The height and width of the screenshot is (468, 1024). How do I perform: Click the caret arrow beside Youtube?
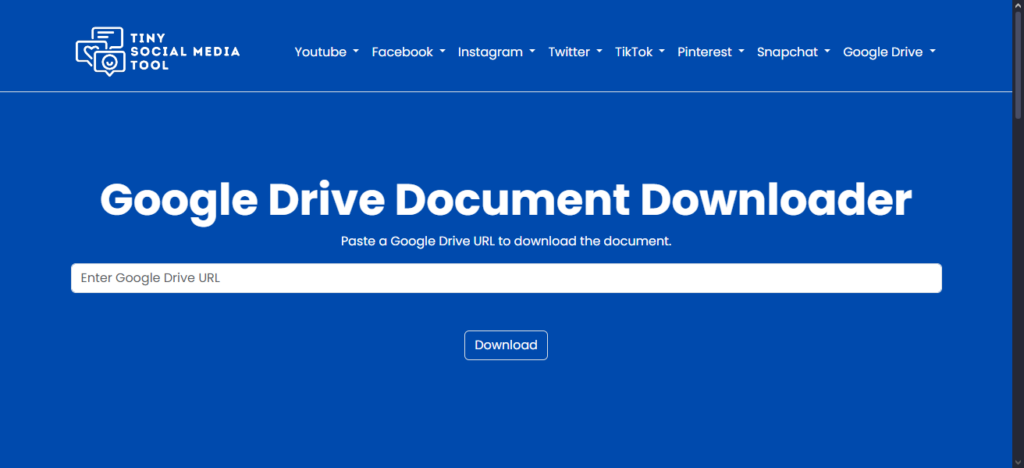tap(356, 52)
